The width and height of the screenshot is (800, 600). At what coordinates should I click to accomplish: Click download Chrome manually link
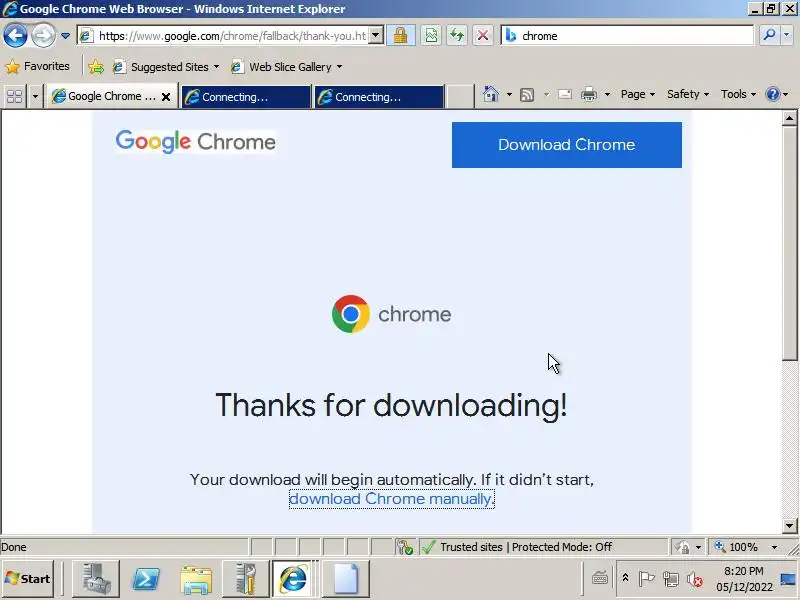pos(391,498)
